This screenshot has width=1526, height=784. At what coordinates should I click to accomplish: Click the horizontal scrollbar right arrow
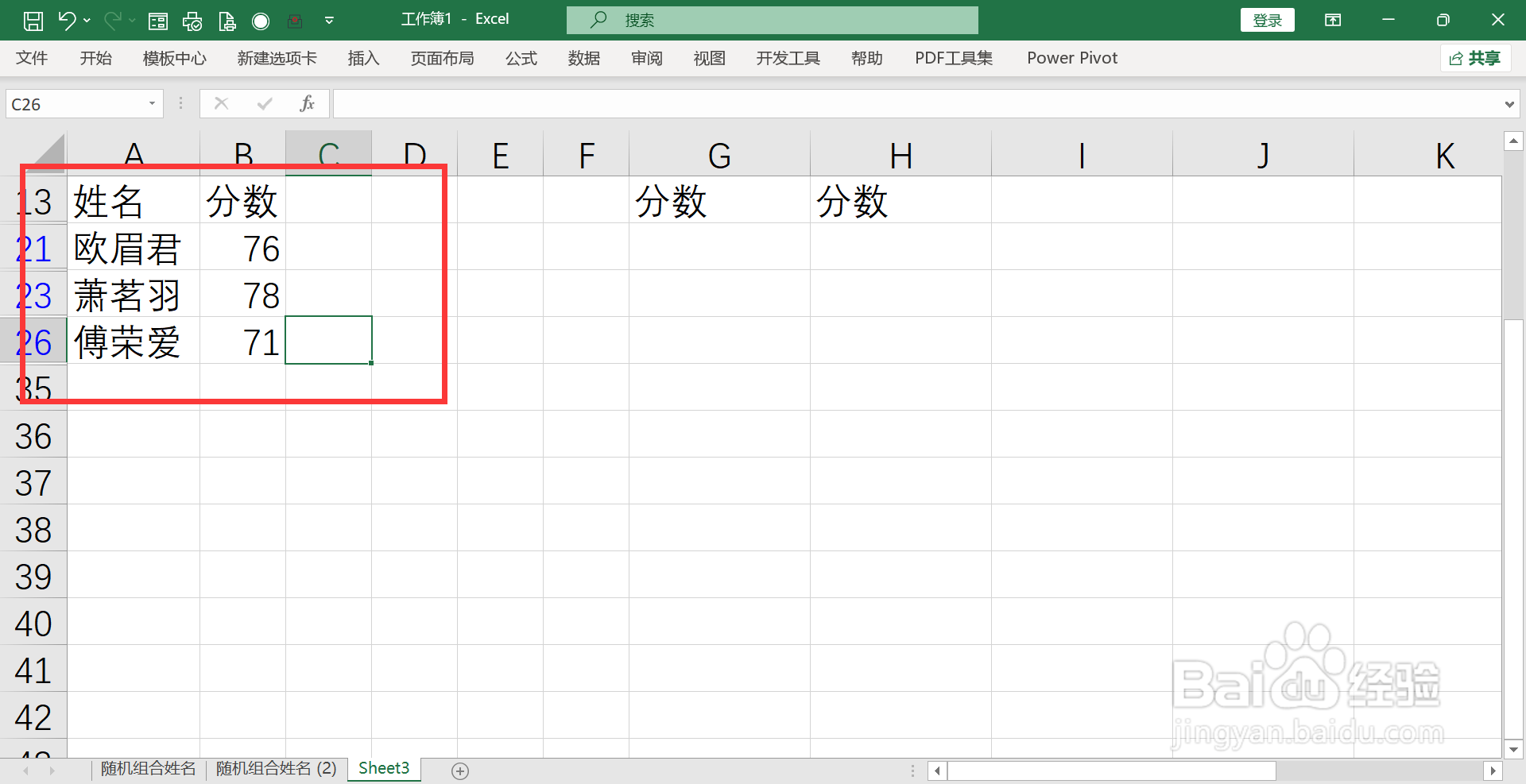[x=1493, y=770]
